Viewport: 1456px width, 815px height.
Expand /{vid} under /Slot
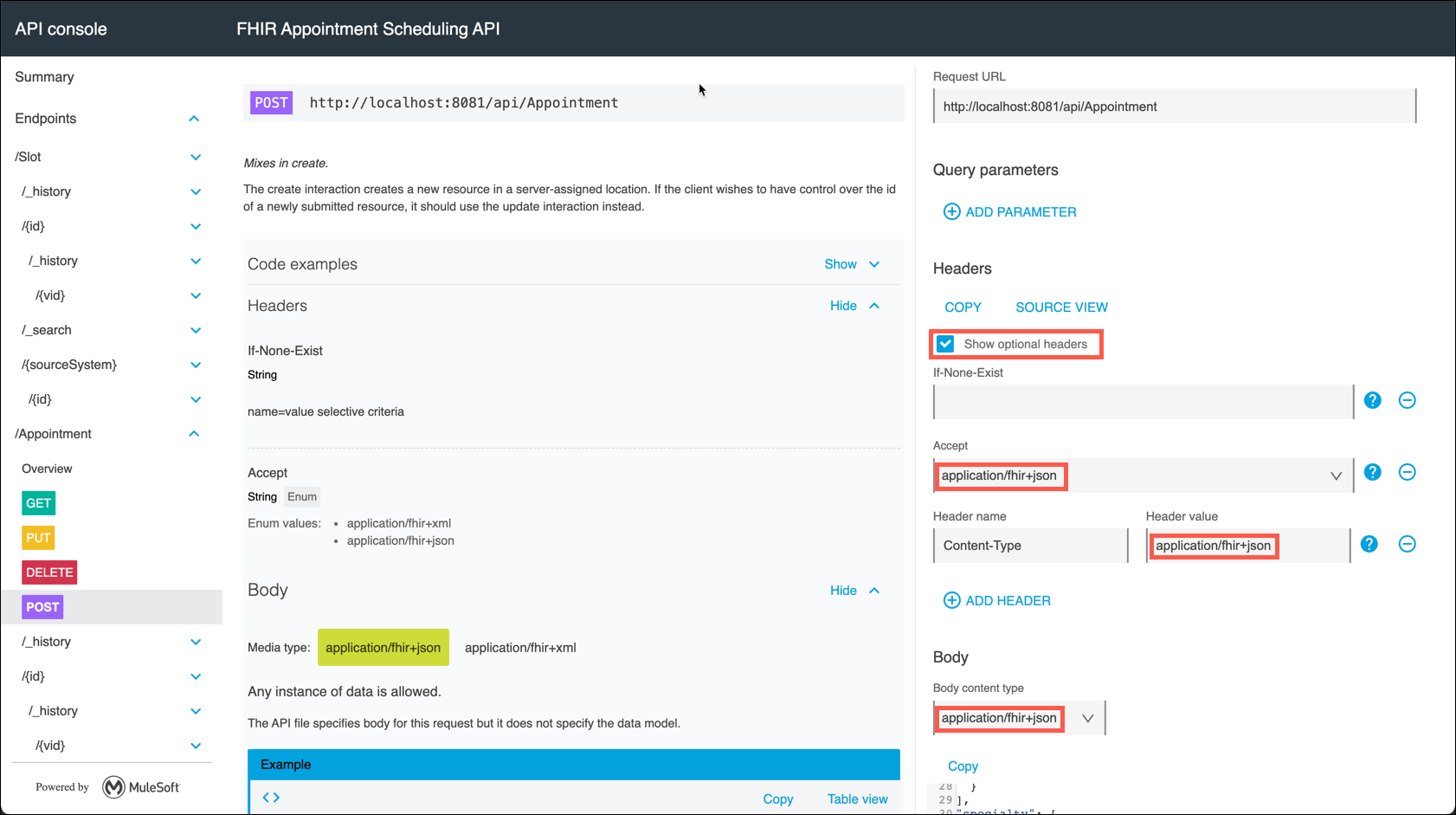196,295
